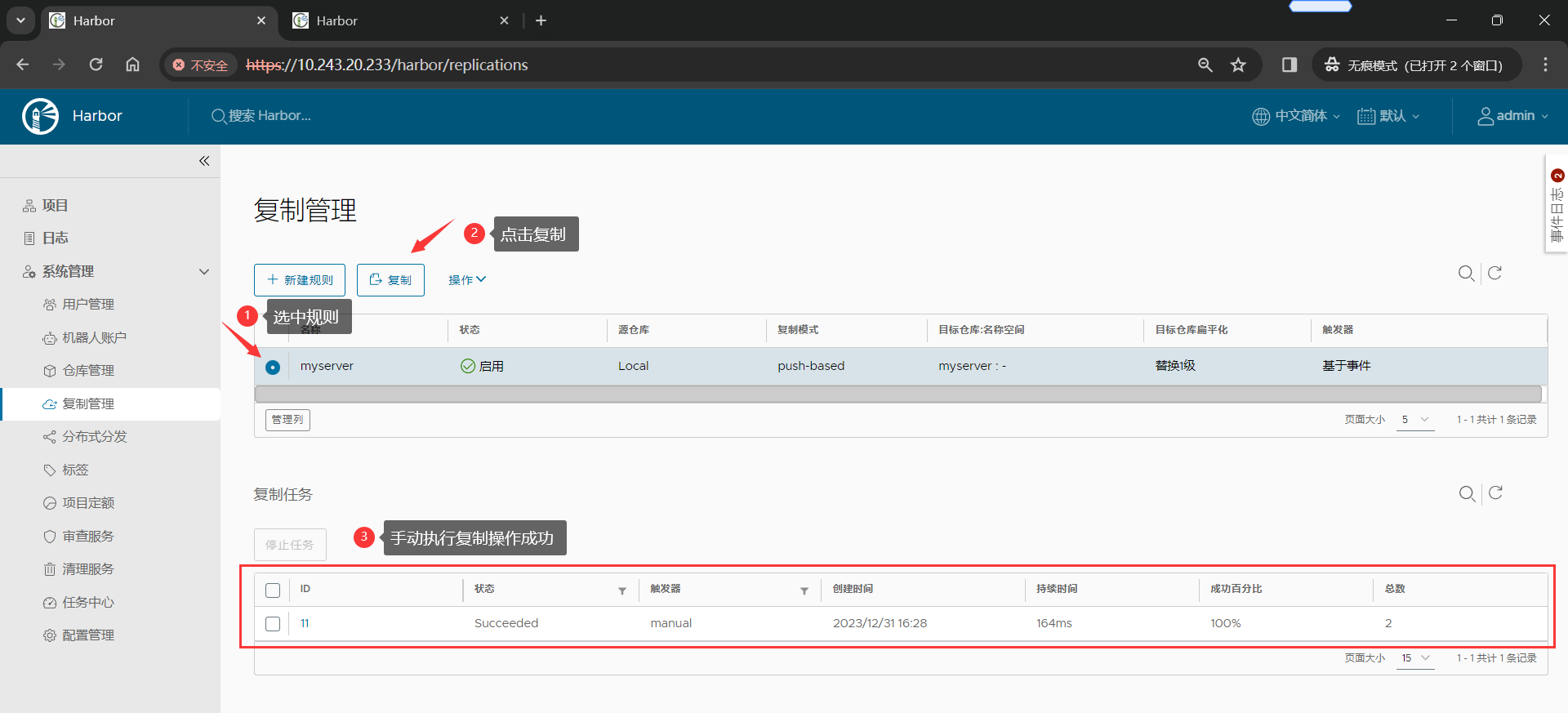Search replication rules with magnifier icon
The image size is (1568, 713).
(x=1467, y=273)
